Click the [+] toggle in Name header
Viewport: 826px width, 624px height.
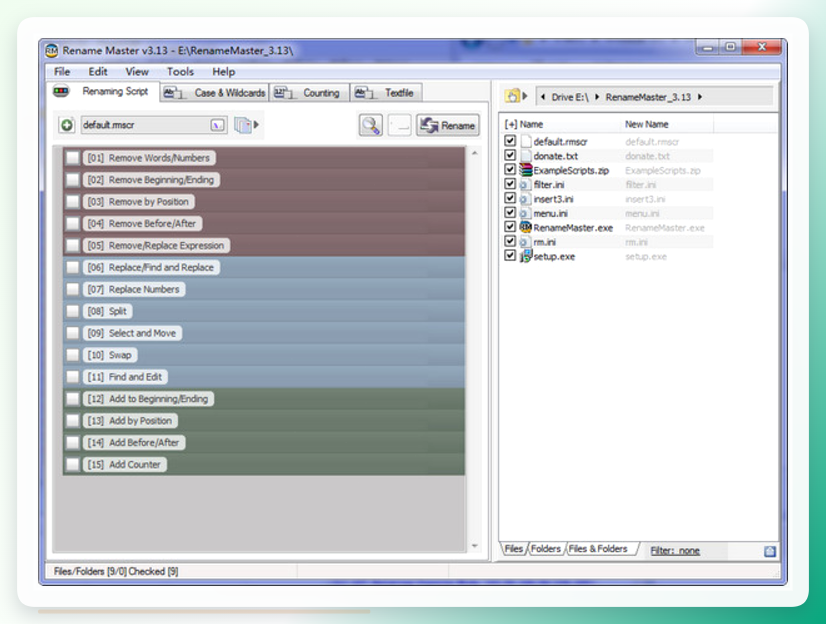point(510,124)
